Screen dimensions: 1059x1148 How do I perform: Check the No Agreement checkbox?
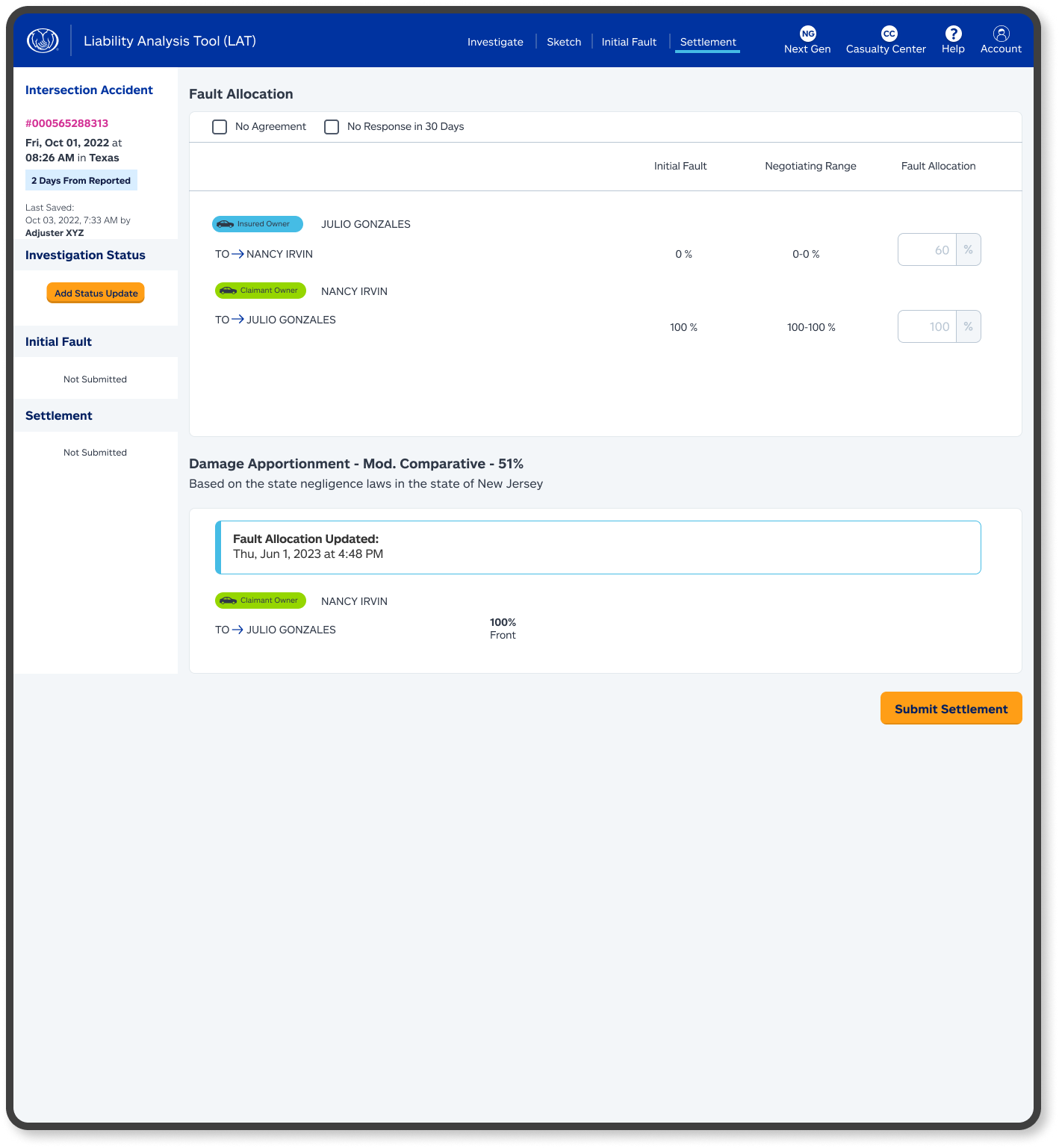click(220, 127)
